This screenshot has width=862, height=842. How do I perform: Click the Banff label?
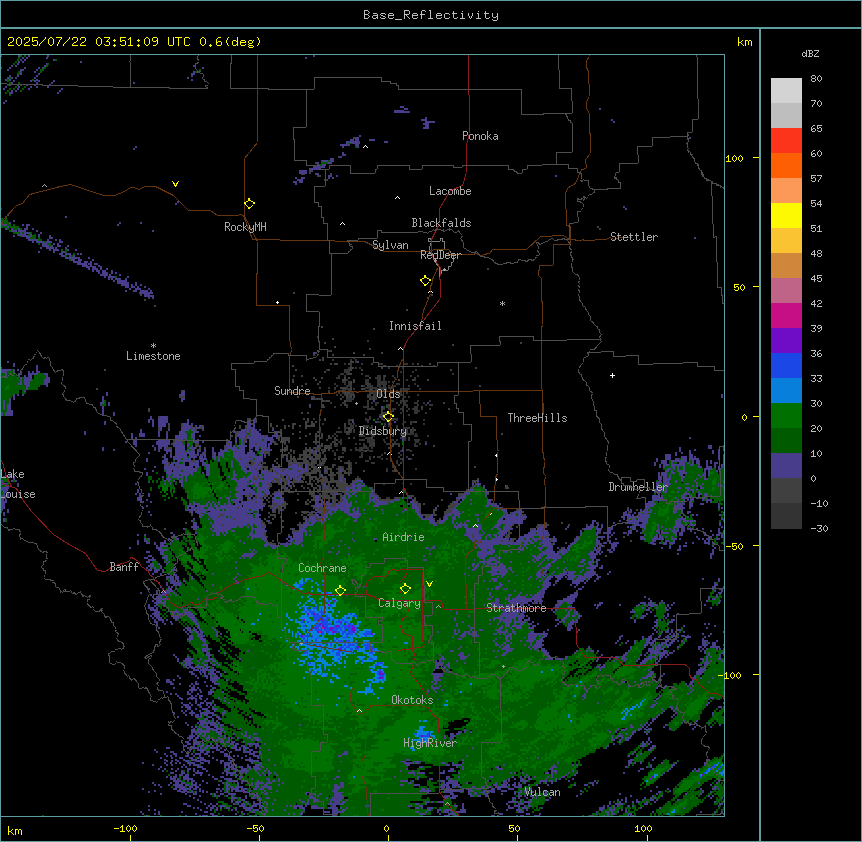[124, 567]
